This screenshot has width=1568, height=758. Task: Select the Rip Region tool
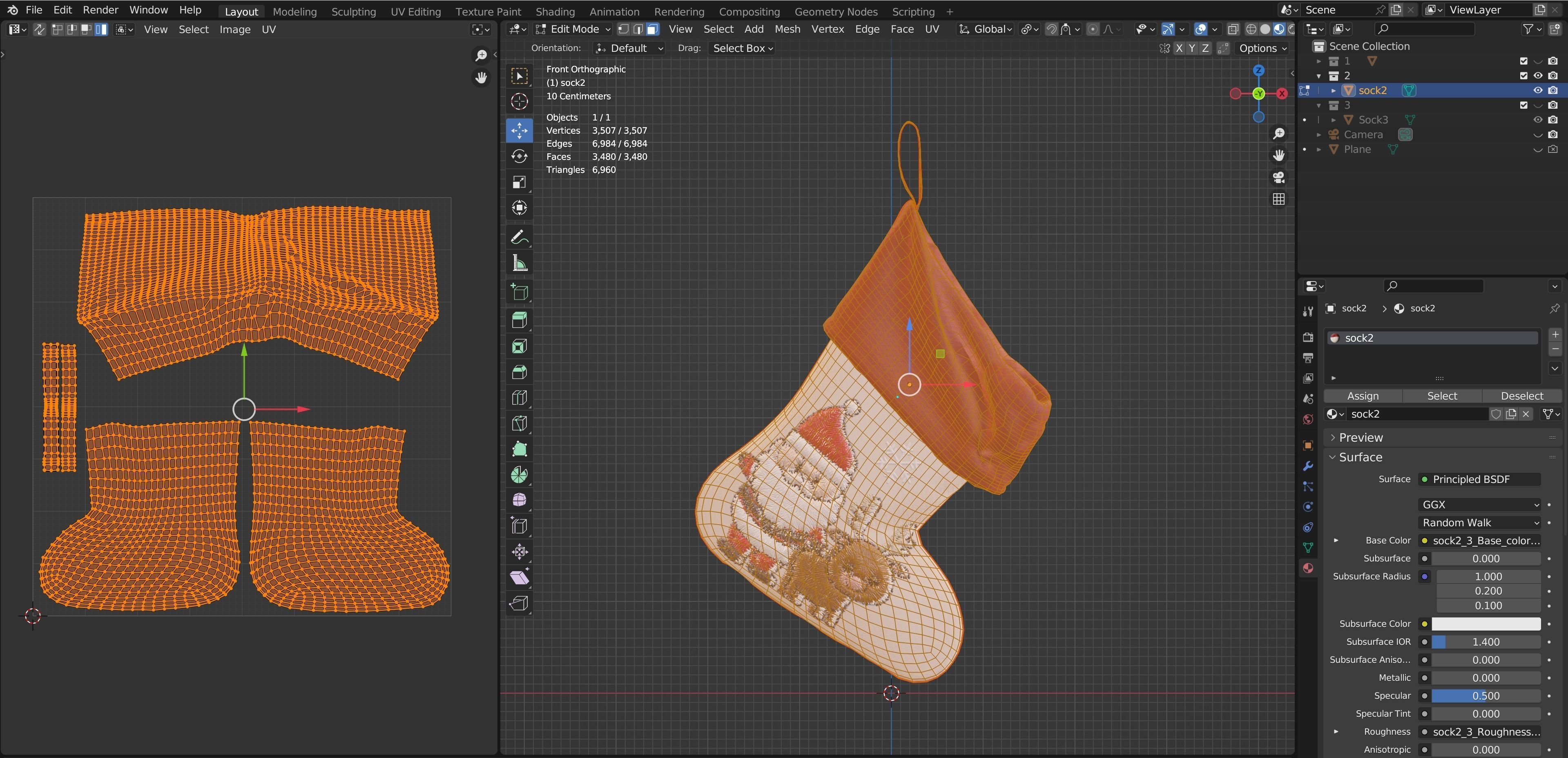pos(519,604)
